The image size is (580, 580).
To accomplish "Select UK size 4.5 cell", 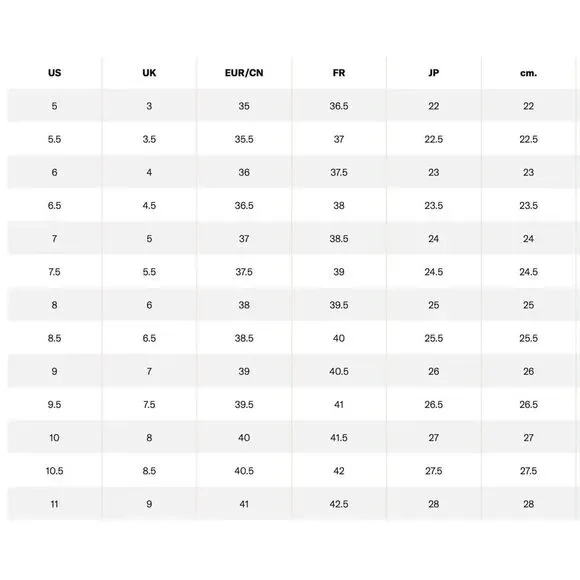I will point(149,206).
